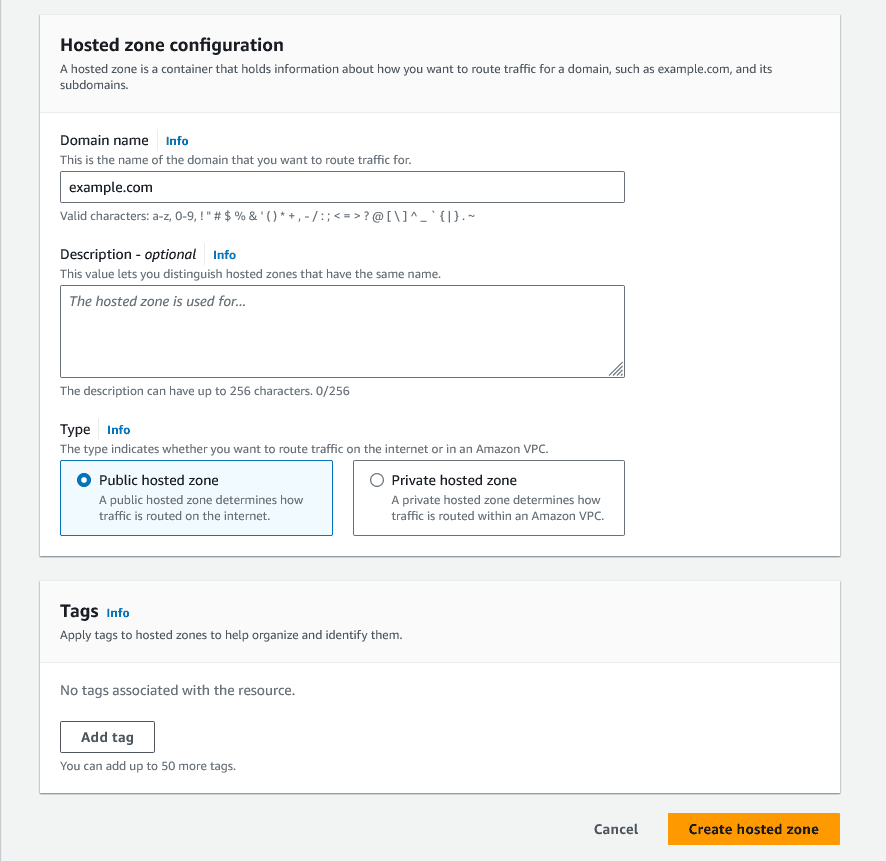Viewport: 886px width, 861px height.
Task: Choose the Private hosted zone radio button
Action: [x=377, y=480]
